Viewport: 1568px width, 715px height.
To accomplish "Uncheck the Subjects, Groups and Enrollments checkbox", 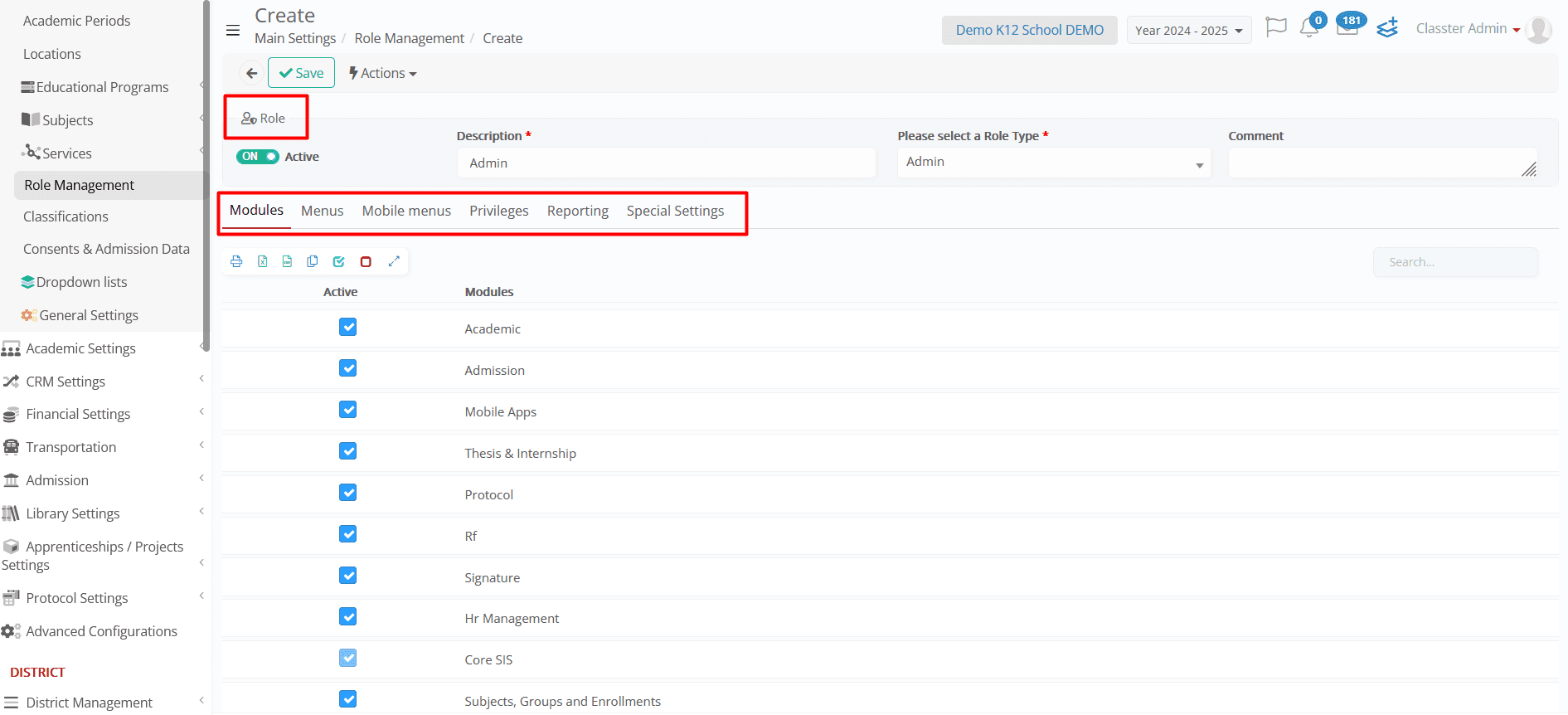I will (x=348, y=699).
